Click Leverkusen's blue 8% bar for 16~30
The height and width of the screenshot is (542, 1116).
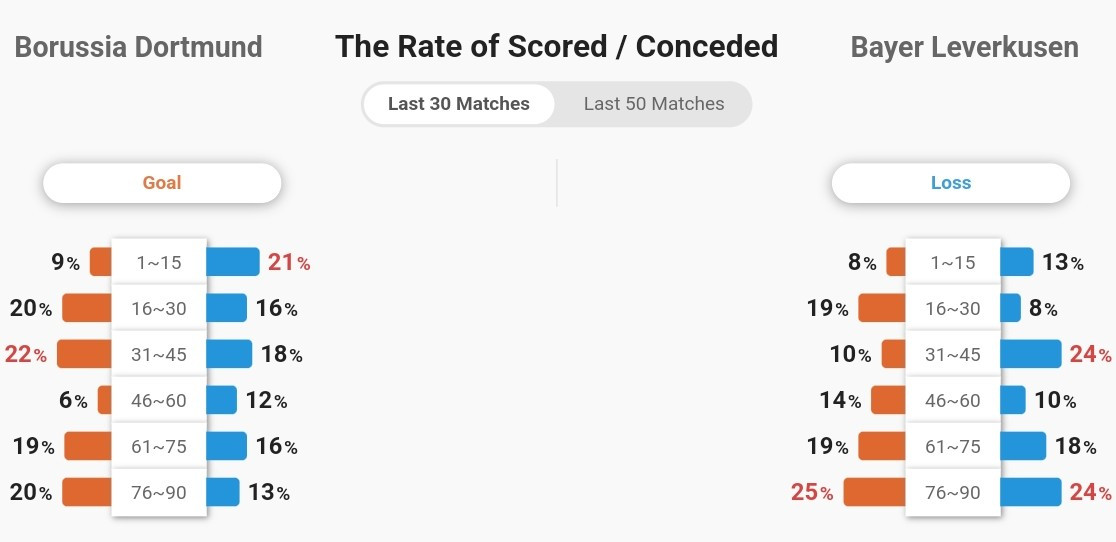(x=1010, y=308)
